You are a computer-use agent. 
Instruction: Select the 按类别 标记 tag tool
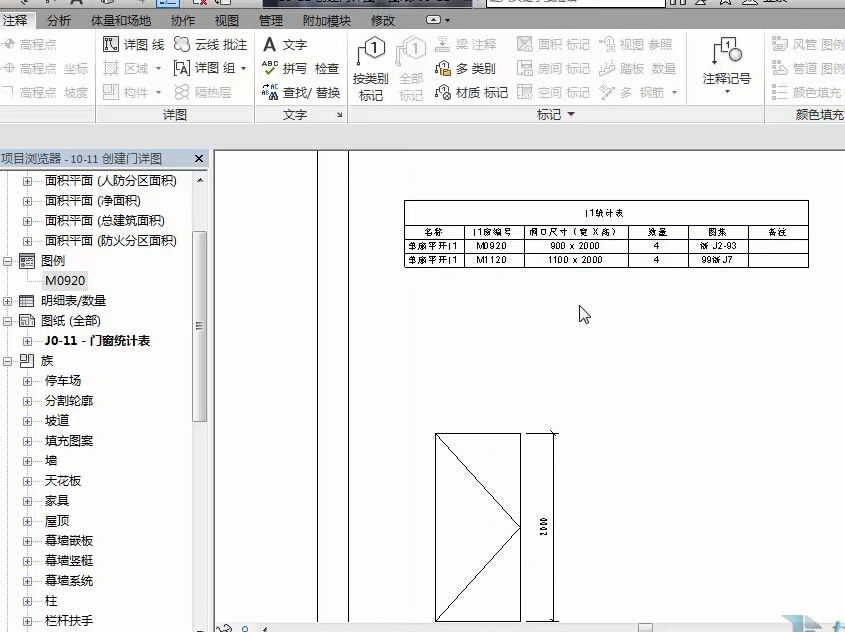(371, 70)
